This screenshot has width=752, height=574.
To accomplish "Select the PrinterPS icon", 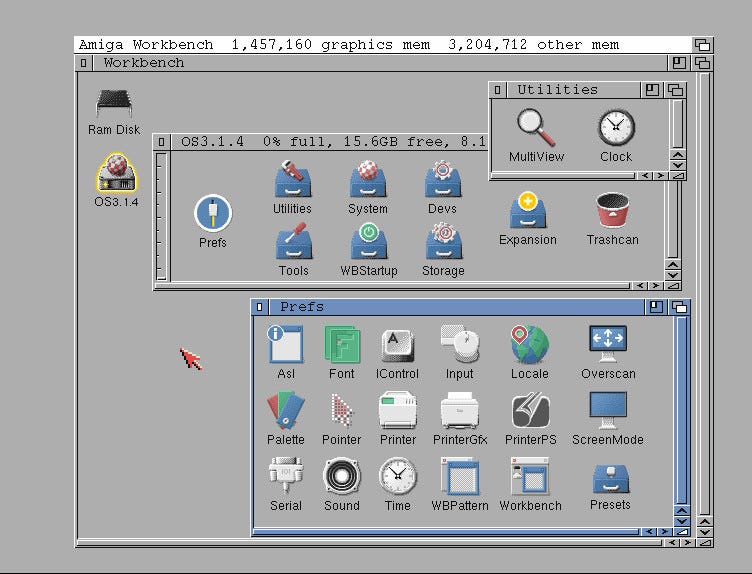I will 530,410.
